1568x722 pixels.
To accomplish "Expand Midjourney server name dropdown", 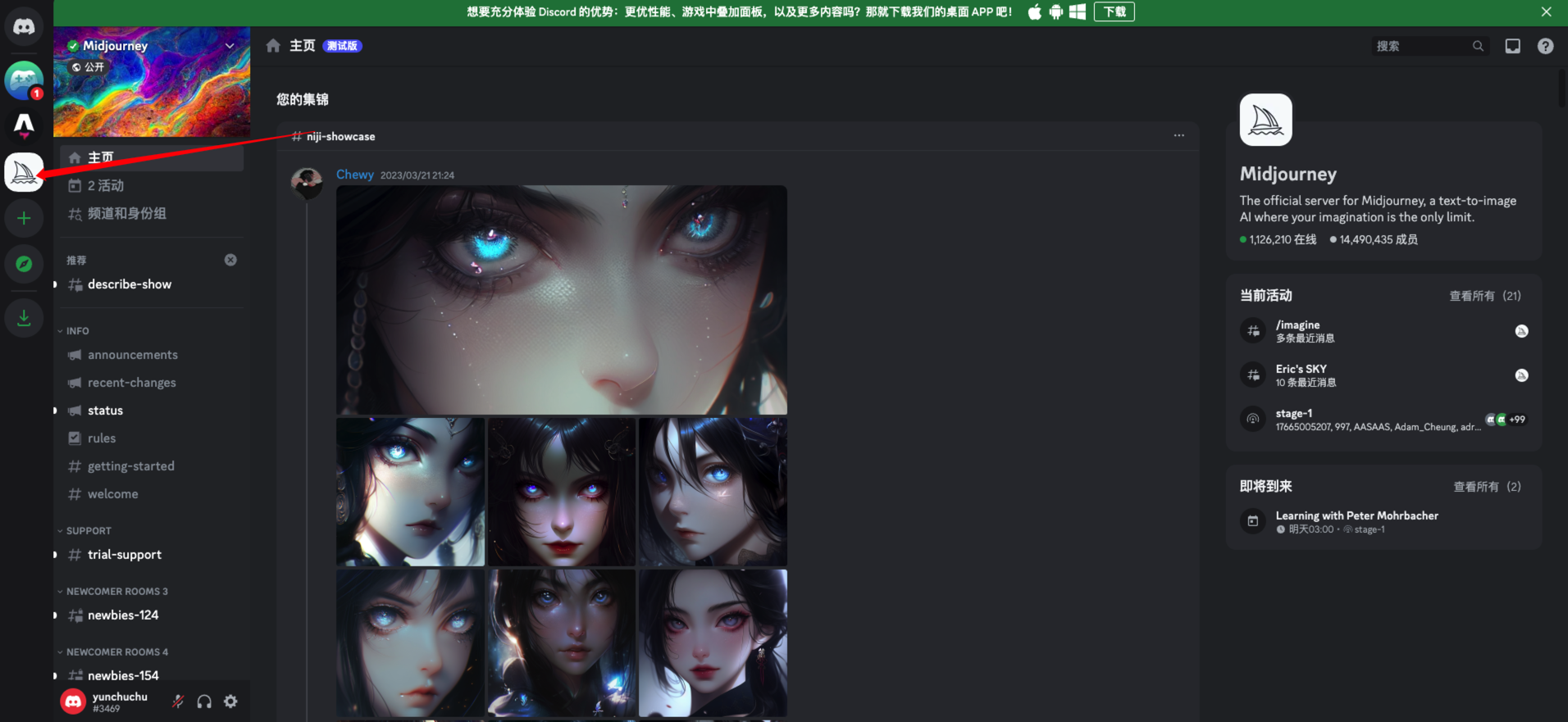I will tap(230, 46).
